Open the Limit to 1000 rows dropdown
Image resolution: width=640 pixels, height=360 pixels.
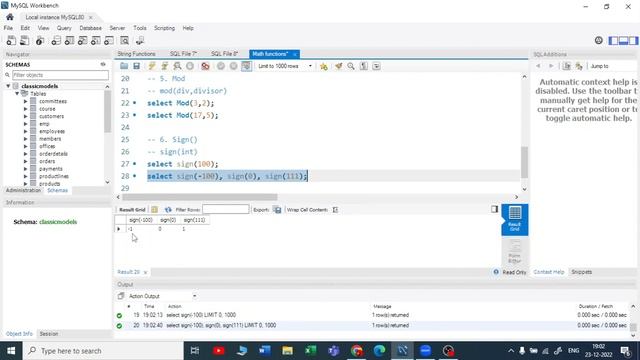pos(284,66)
